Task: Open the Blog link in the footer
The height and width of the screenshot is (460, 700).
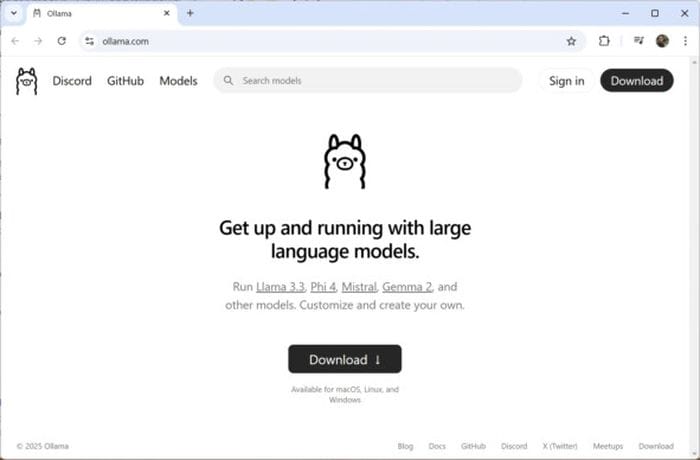Action: 405,446
